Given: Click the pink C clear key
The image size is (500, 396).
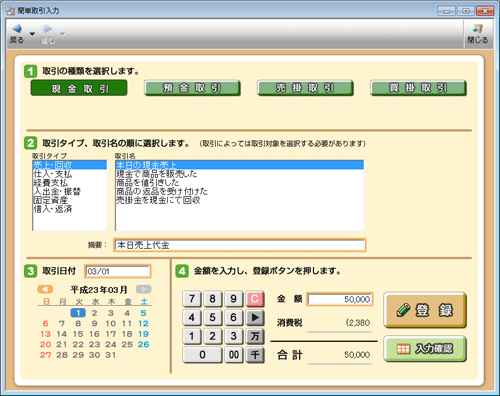Looking at the screenshot, I should coord(255,299).
